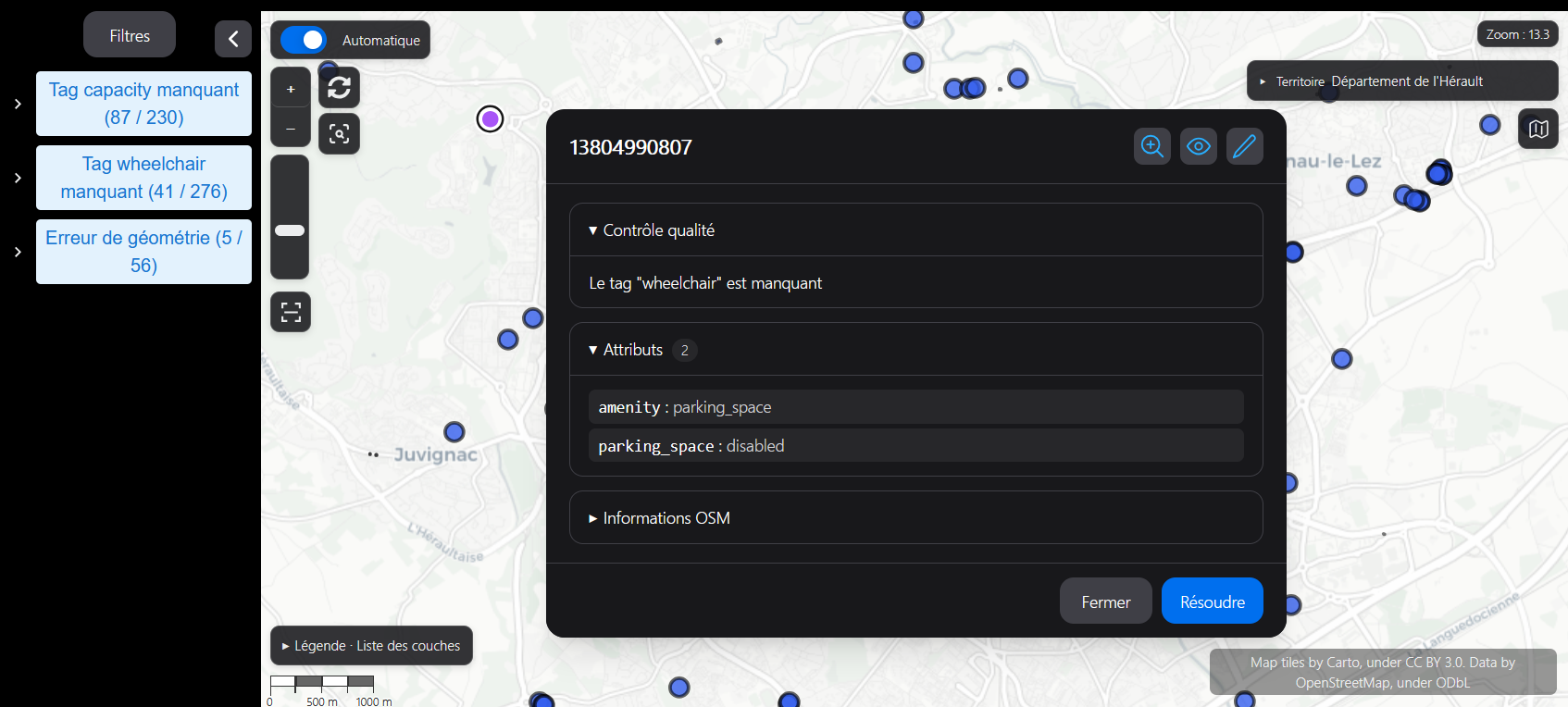Click the Résoudre button

pyautogui.click(x=1213, y=602)
